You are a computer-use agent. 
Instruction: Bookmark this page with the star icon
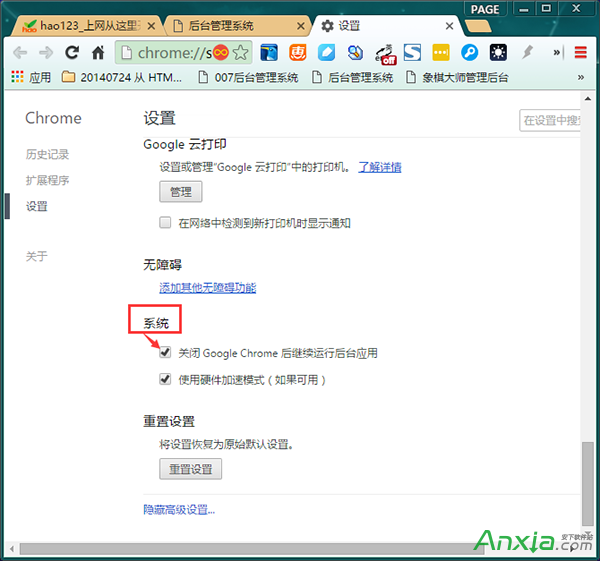tap(241, 52)
